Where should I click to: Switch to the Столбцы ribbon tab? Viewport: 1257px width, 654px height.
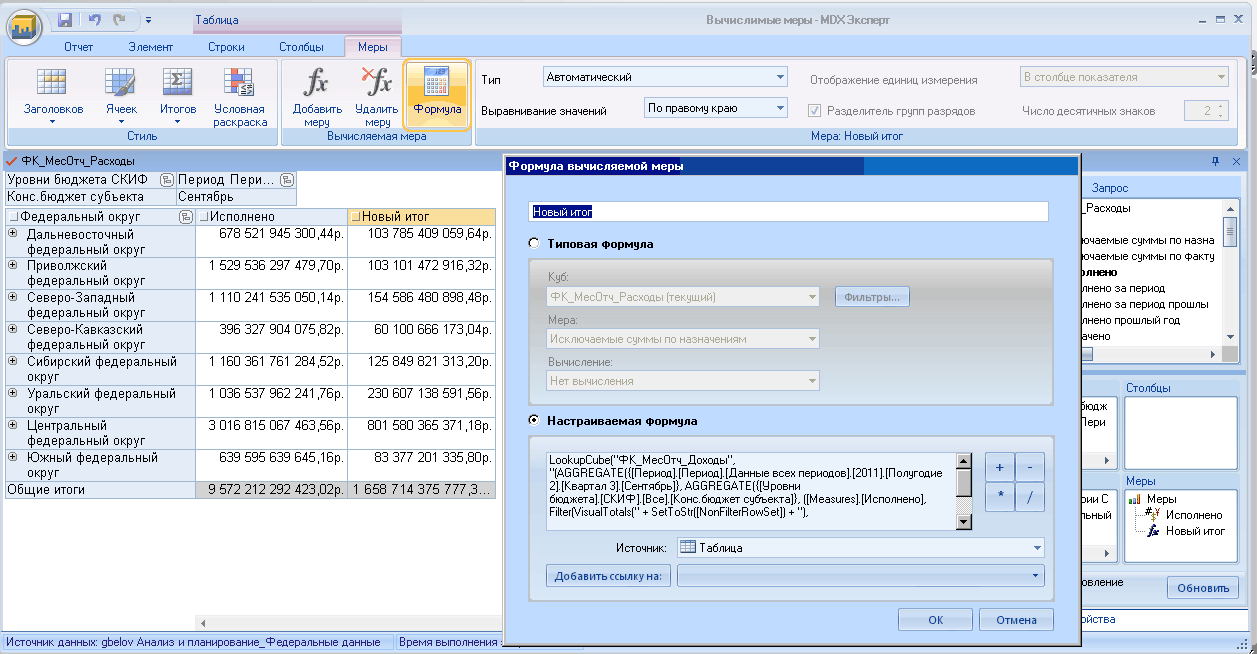301,46
